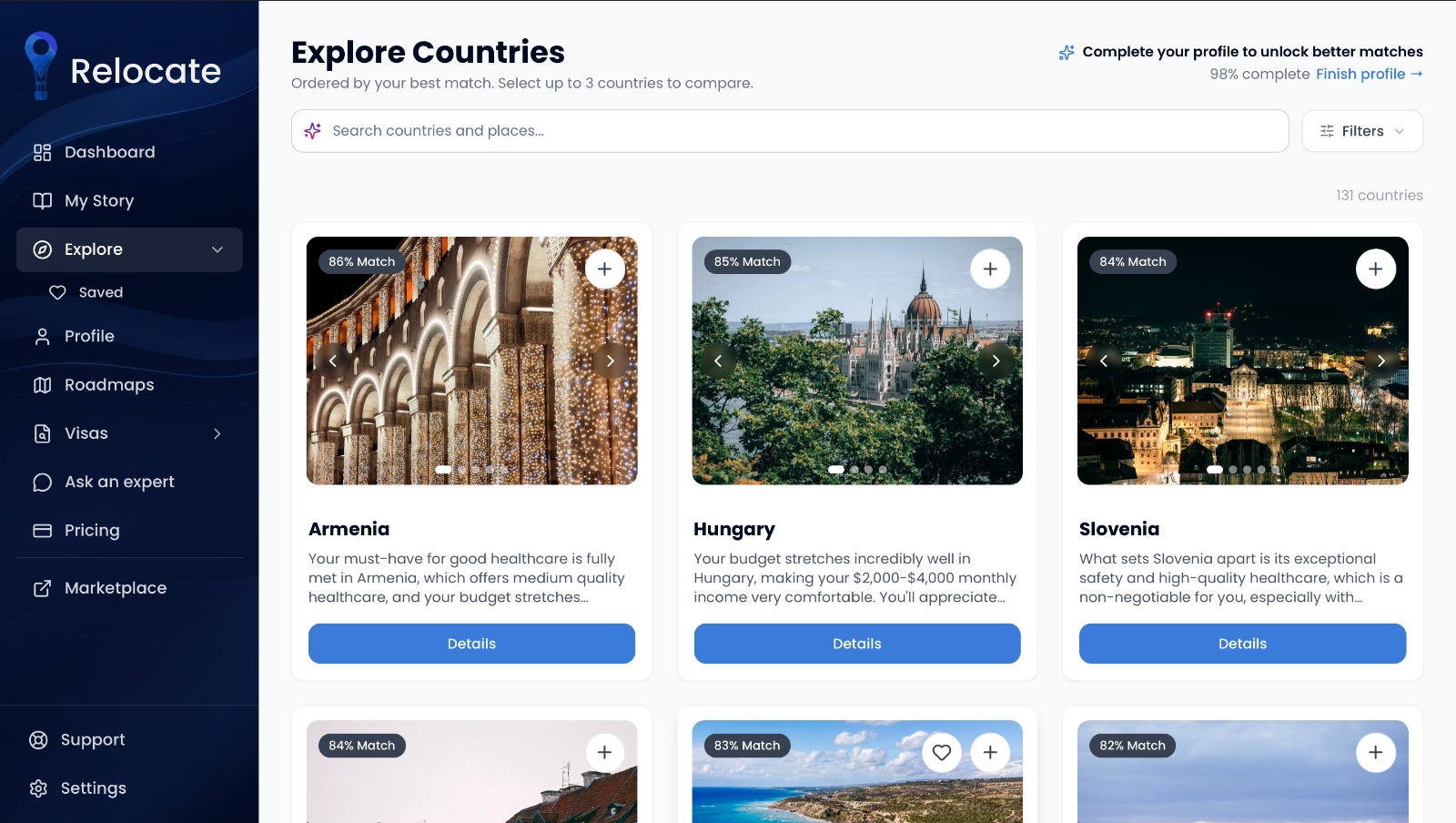1456x823 pixels.
Task: Click the sparkle icon in the search bar
Action: click(313, 131)
